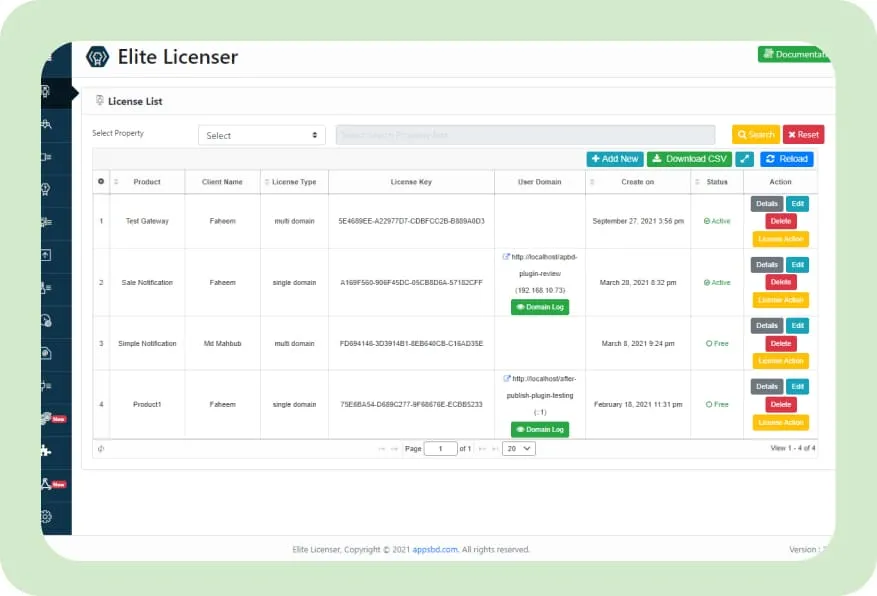Click the refresh icon in the table footer

coord(101,448)
